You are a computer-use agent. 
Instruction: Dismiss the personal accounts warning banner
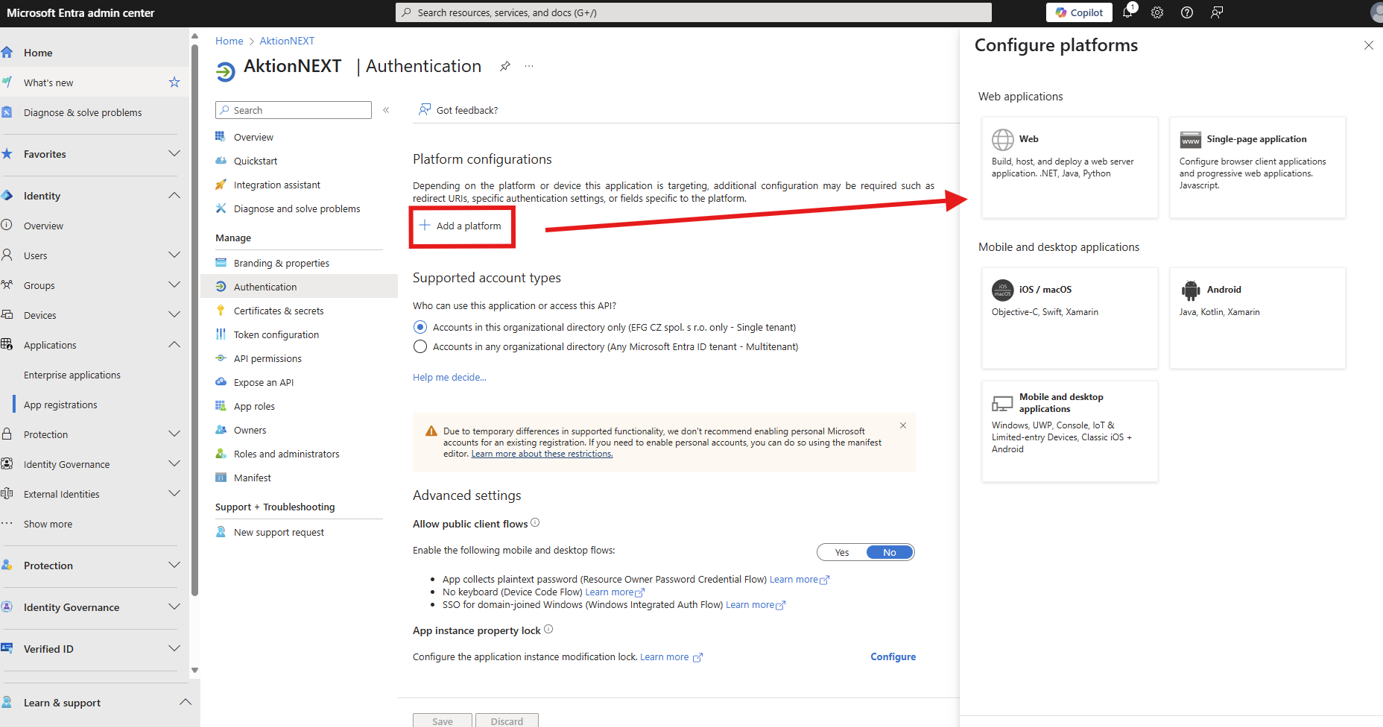903,426
